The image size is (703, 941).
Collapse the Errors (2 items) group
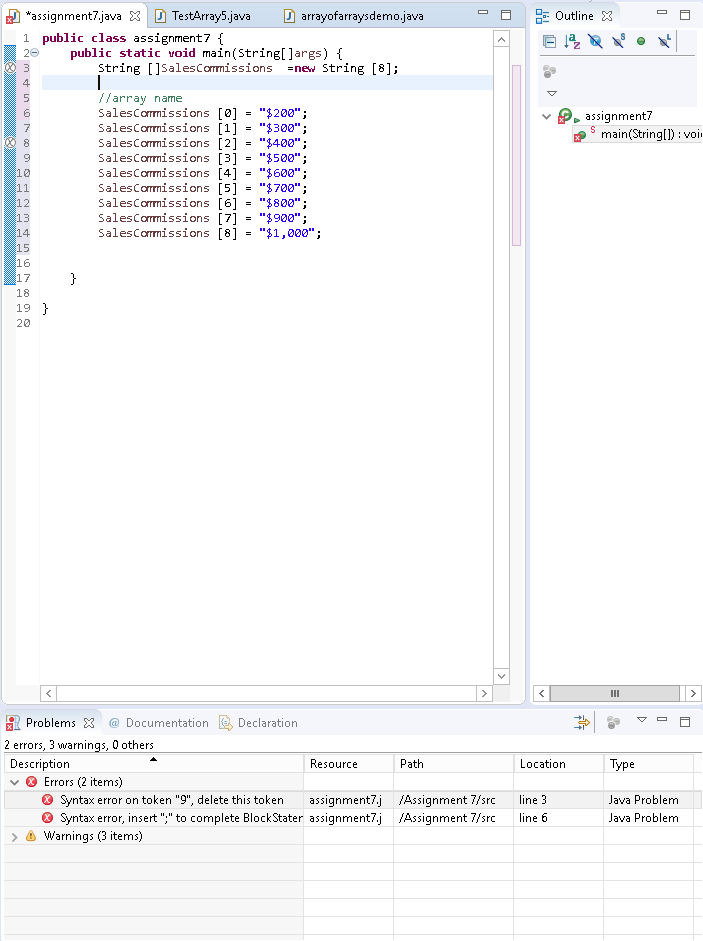[14, 782]
